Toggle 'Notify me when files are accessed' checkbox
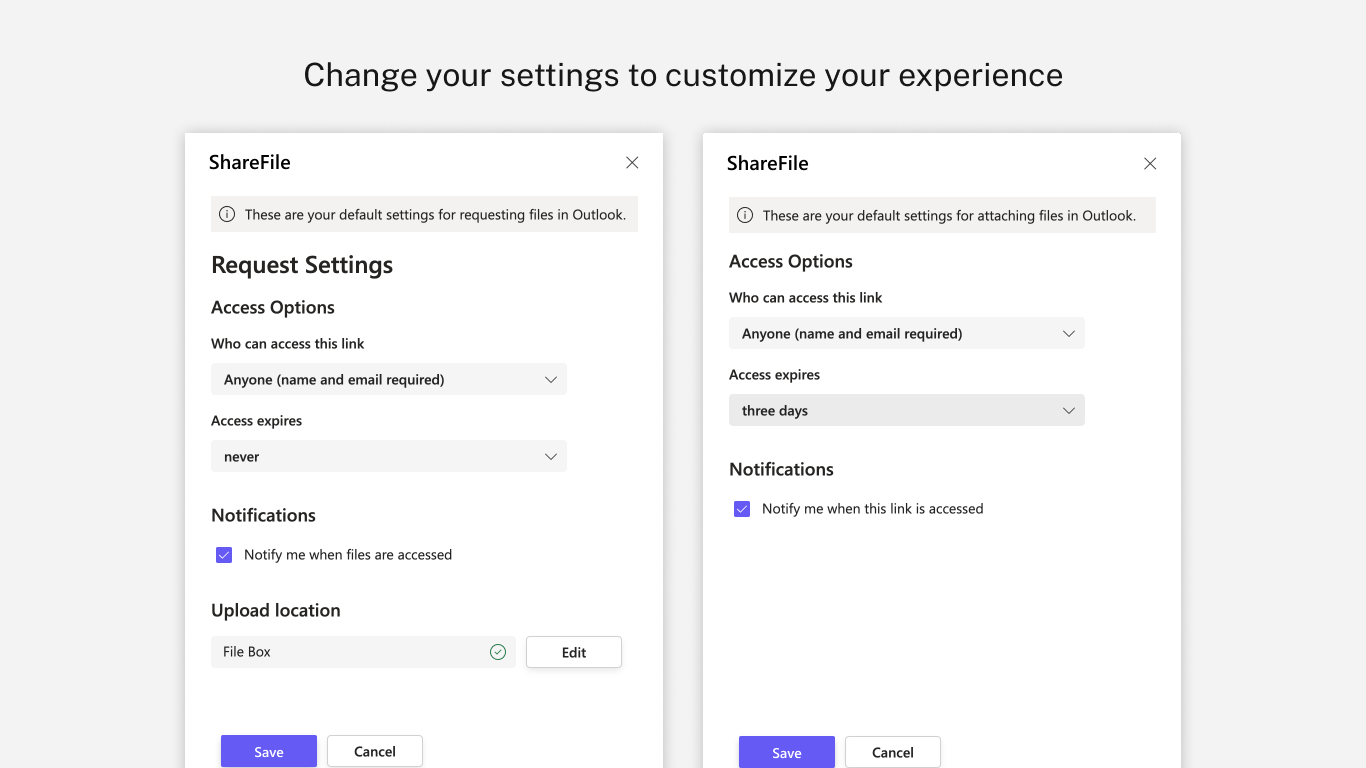Viewport: 1366px width, 768px height. click(224, 555)
